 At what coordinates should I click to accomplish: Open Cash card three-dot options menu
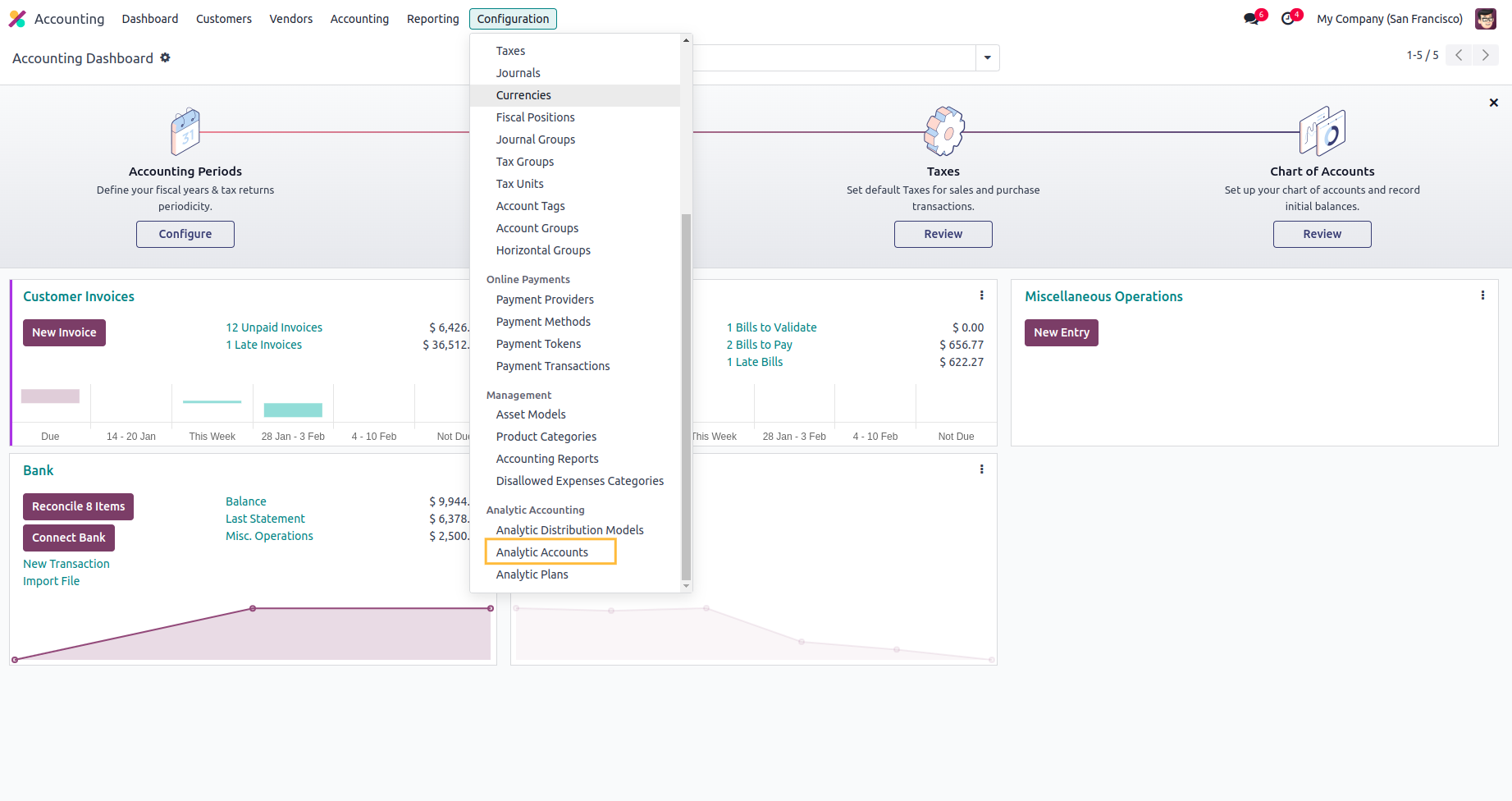[x=982, y=469]
